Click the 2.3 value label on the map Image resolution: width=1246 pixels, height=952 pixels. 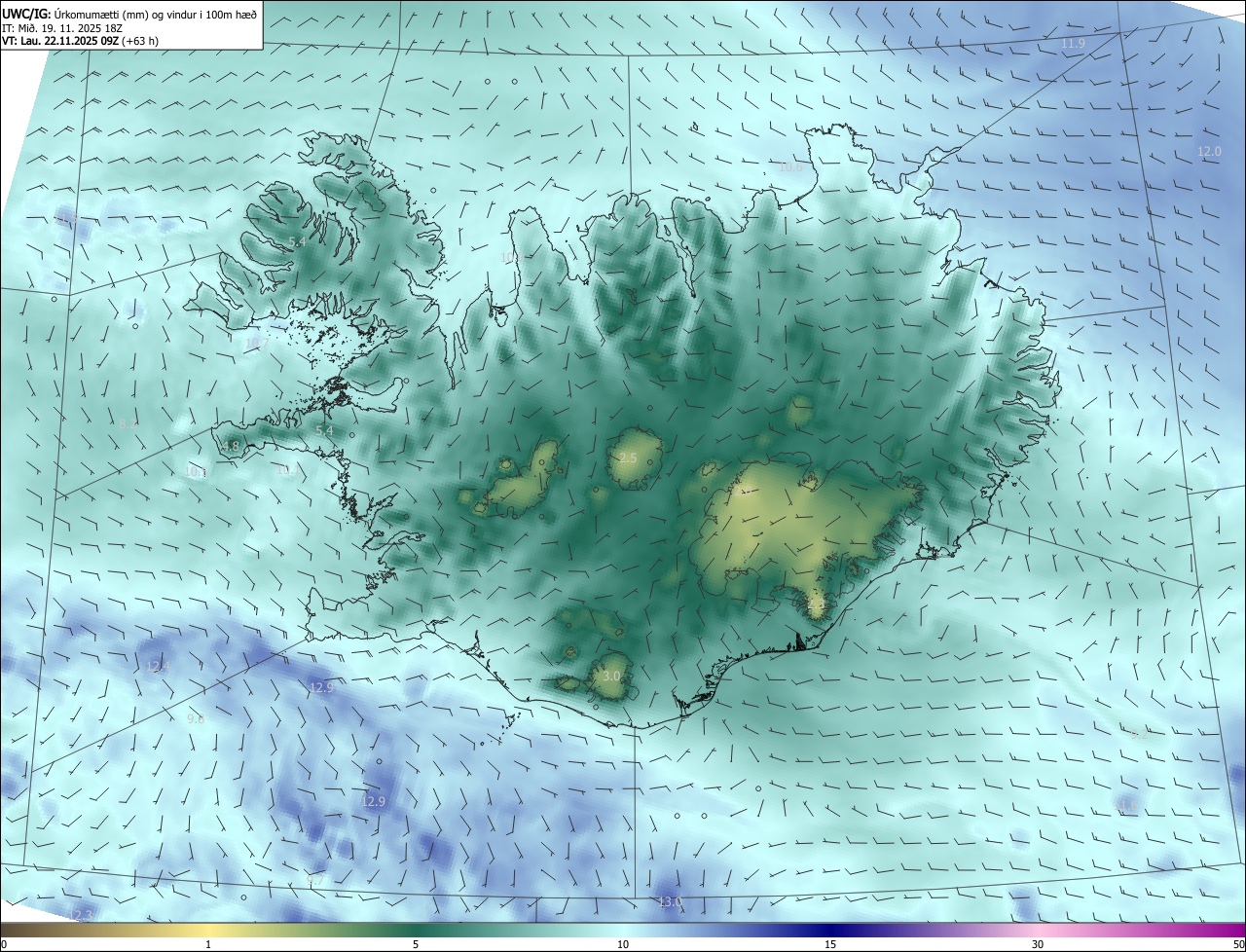[816, 604]
